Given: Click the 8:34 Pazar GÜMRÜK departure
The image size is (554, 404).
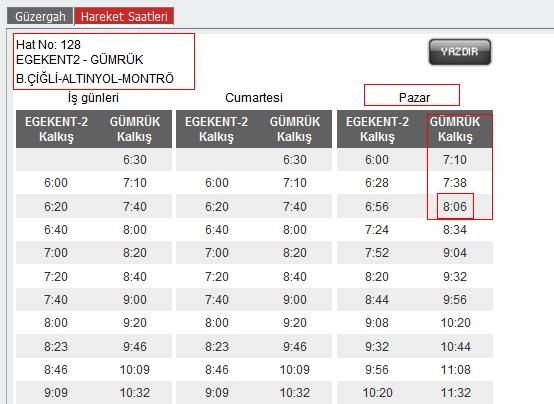Looking at the screenshot, I should click(455, 230).
